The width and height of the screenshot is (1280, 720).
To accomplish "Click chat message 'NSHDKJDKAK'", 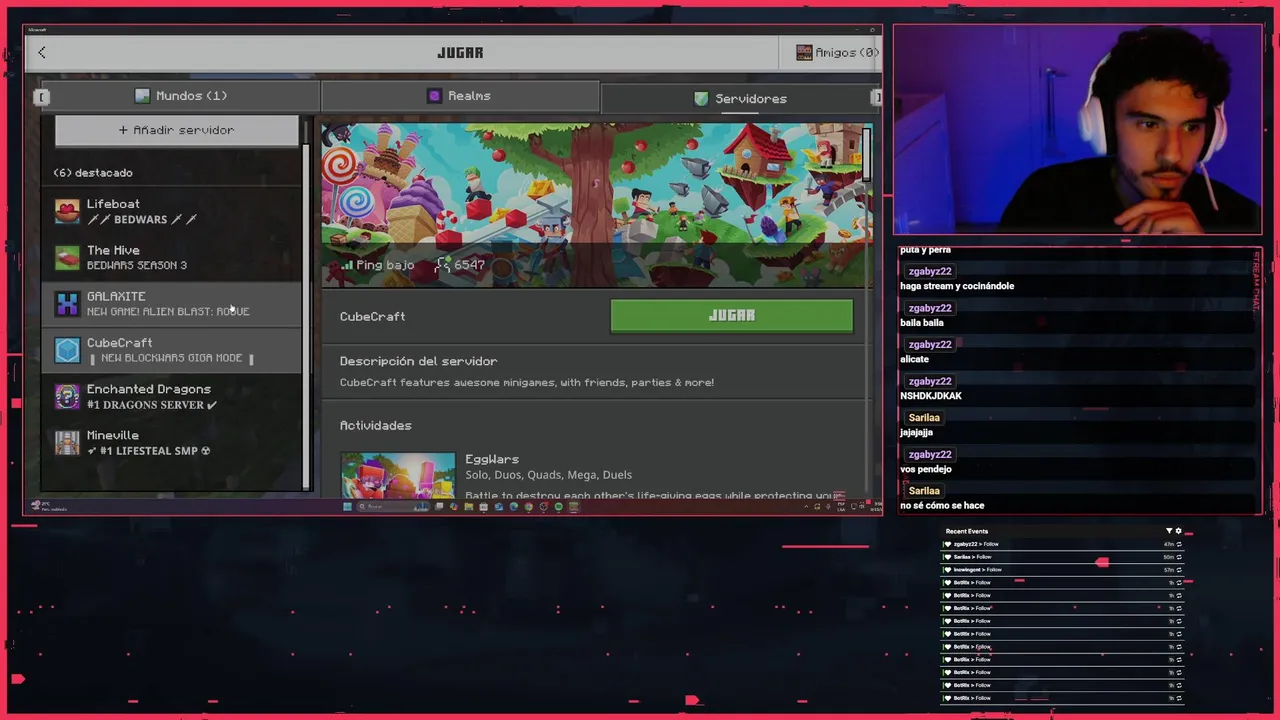I will 931,396.
